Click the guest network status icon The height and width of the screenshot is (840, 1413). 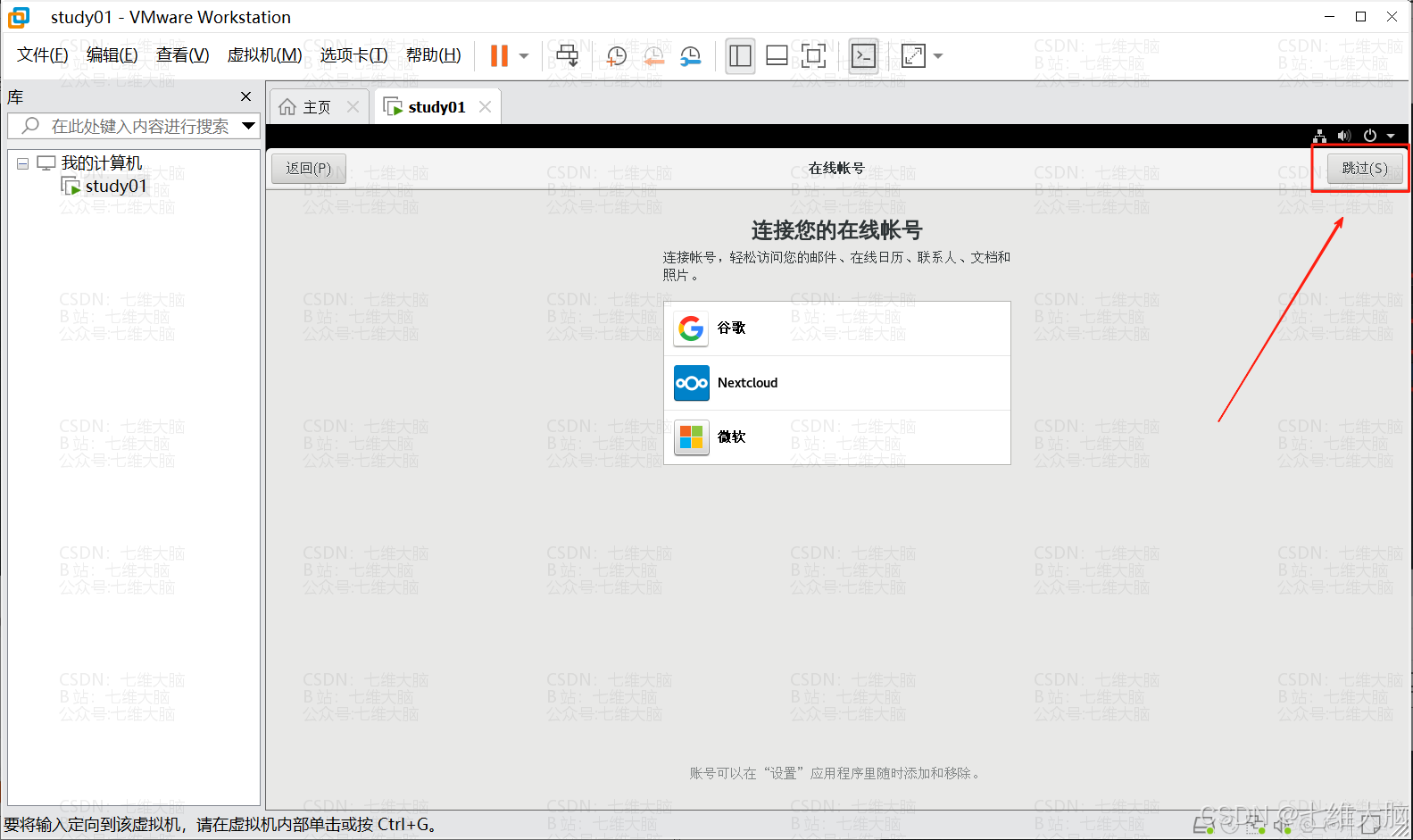tap(1320, 136)
